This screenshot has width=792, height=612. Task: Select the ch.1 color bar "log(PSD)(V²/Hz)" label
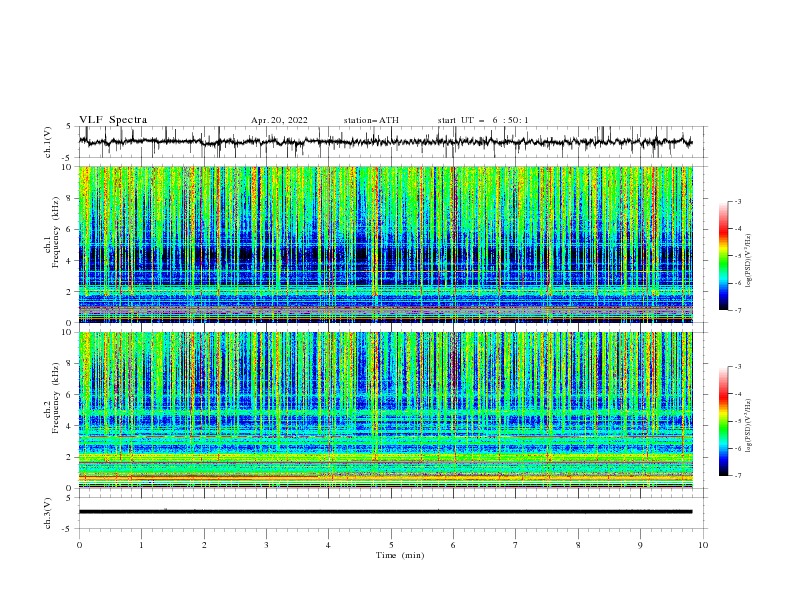[x=748, y=261]
